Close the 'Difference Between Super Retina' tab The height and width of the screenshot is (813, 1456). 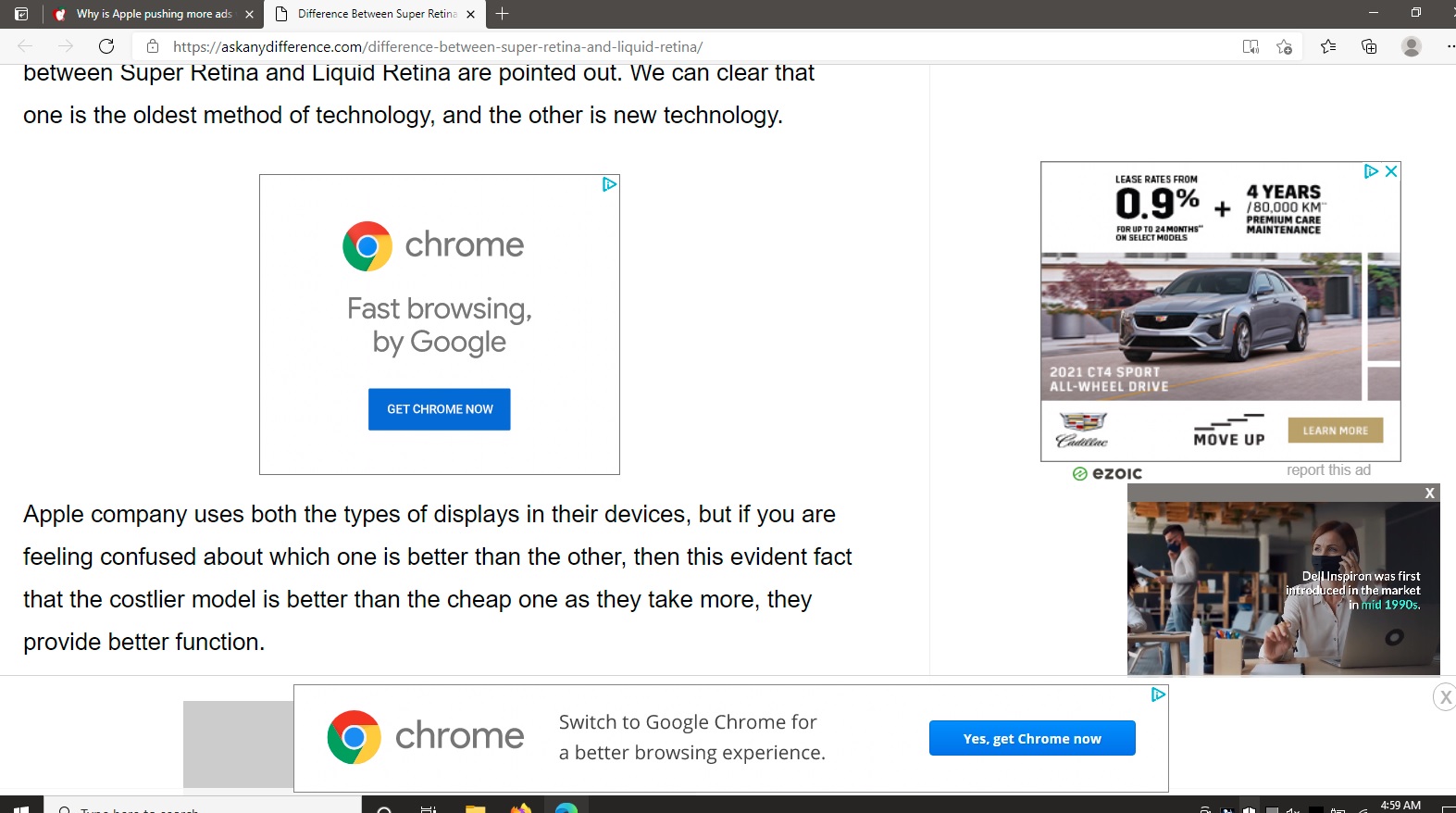tap(470, 14)
